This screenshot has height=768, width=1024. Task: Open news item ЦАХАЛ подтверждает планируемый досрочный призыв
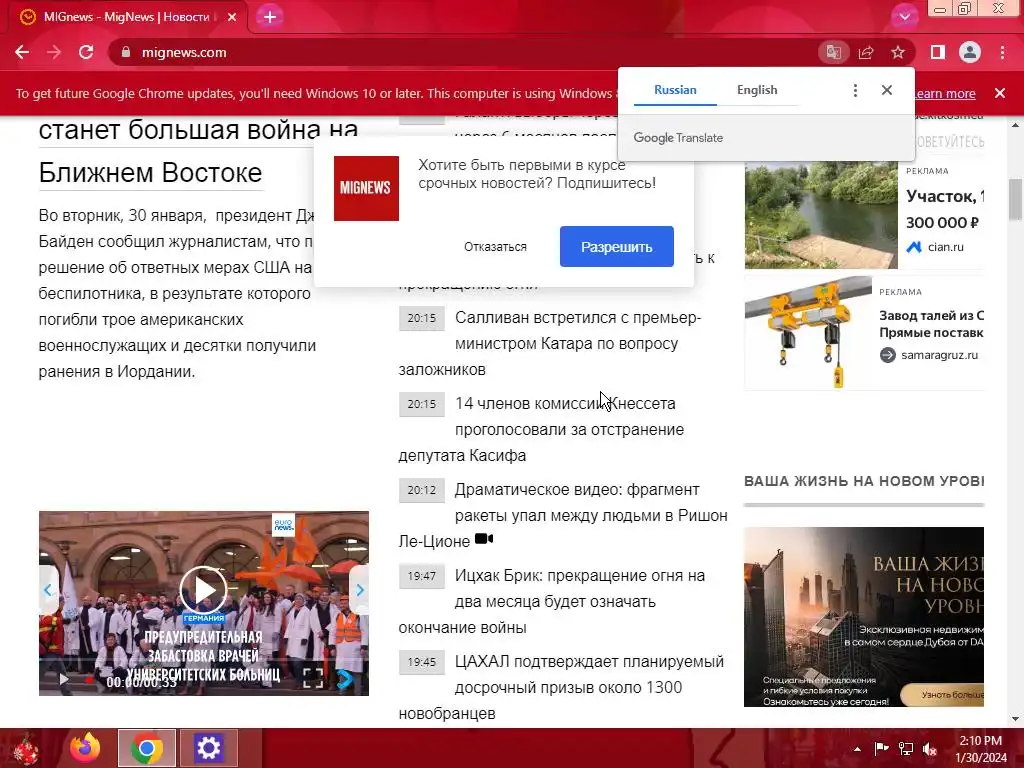[562, 687]
